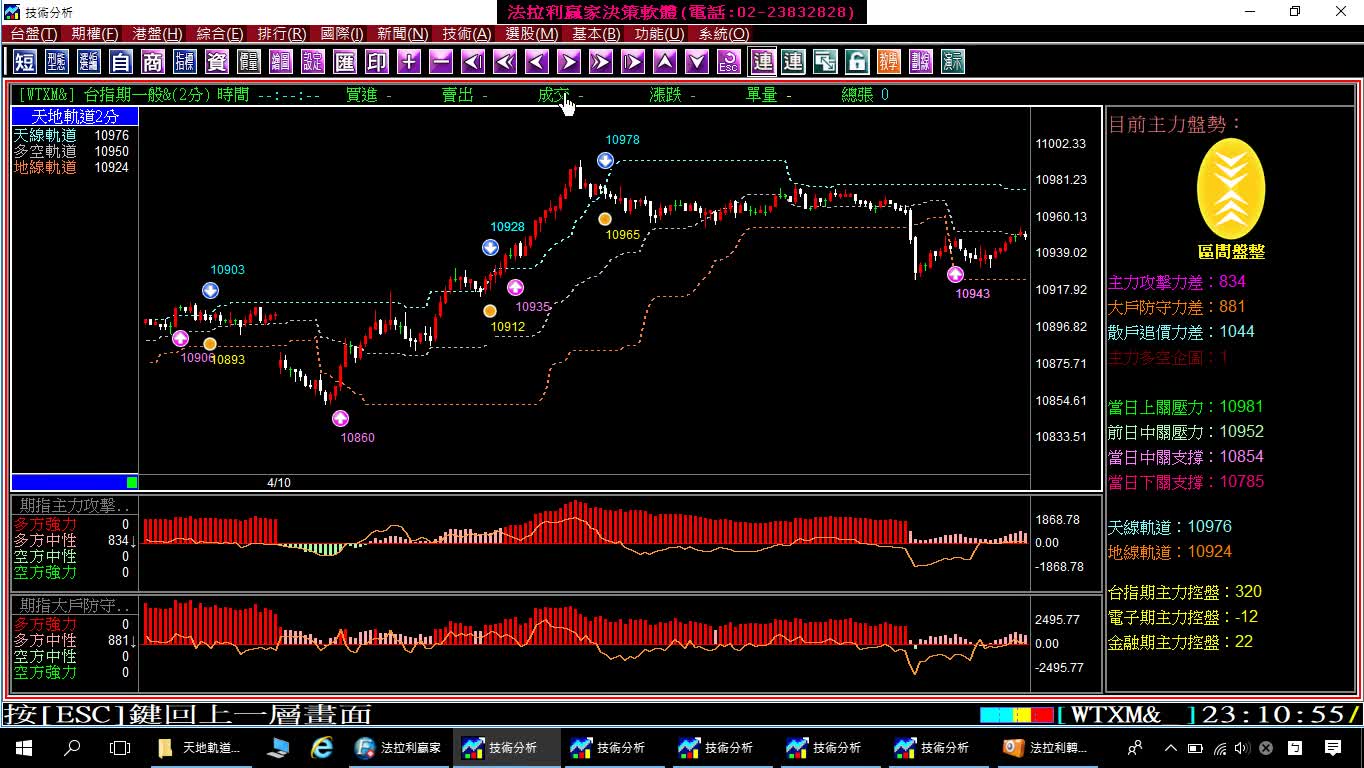Open the 基本(B) menu
The height and width of the screenshot is (768, 1364).
(596, 34)
